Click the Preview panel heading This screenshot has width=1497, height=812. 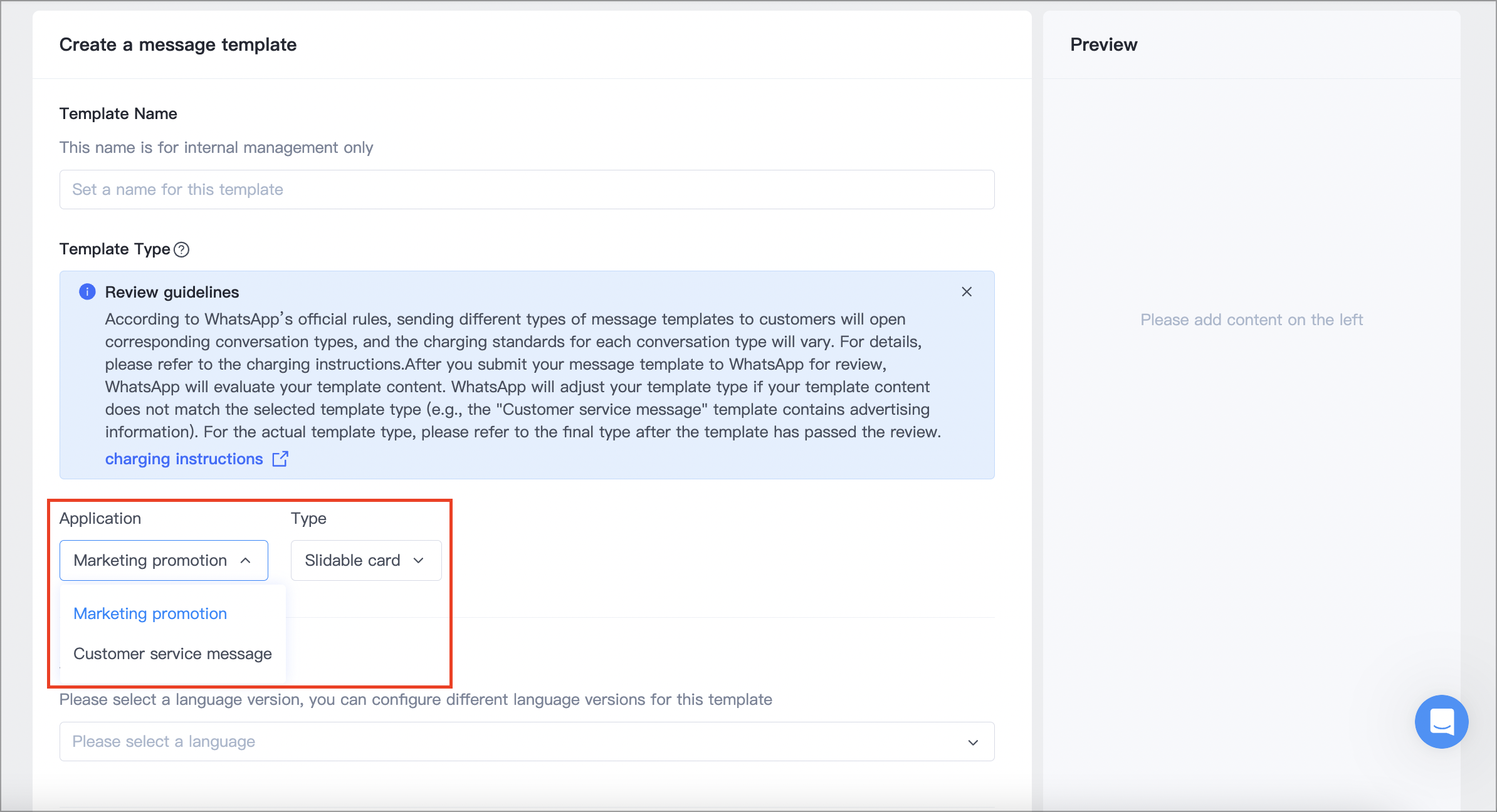click(x=1103, y=44)
